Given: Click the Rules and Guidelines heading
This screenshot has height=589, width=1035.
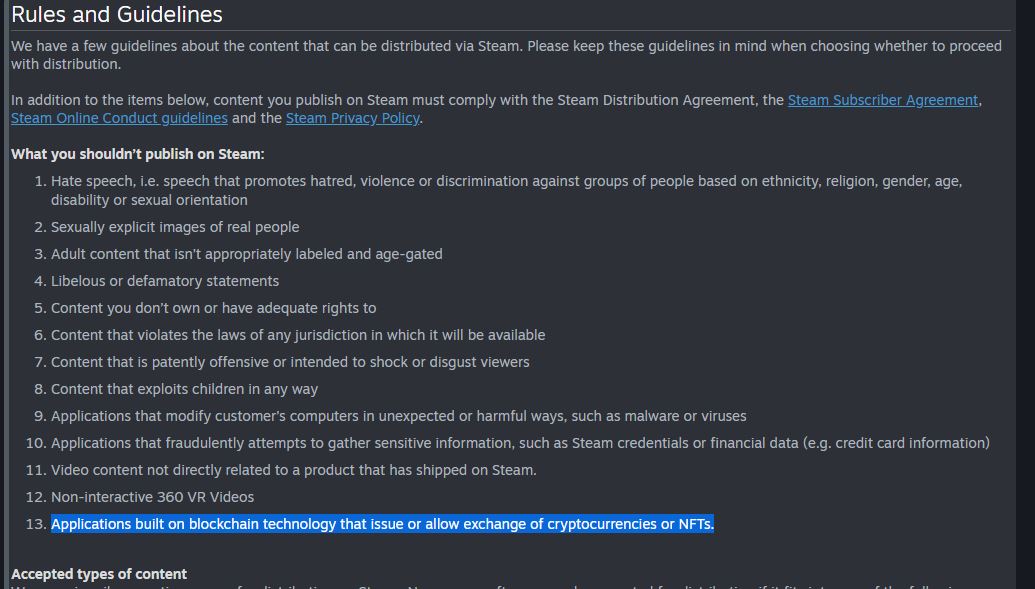Looking at the screenshot, I should pos(117,15).
